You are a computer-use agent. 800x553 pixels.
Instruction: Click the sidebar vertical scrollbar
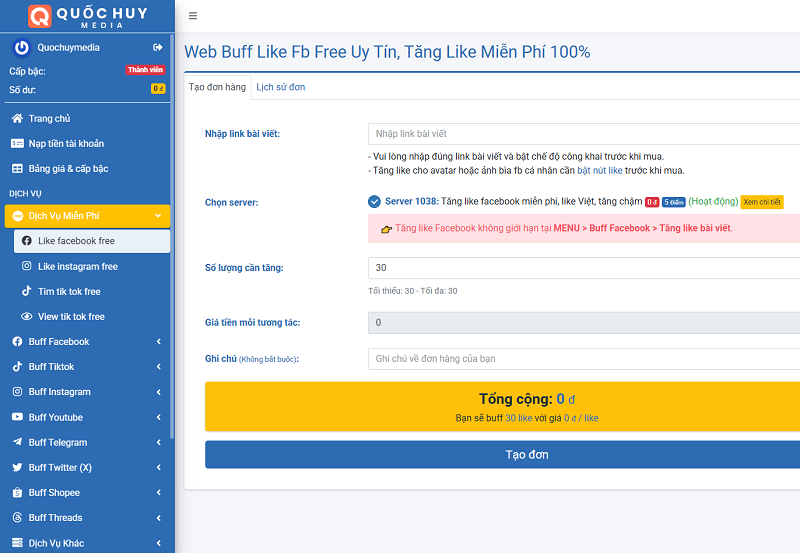point(172,236)
